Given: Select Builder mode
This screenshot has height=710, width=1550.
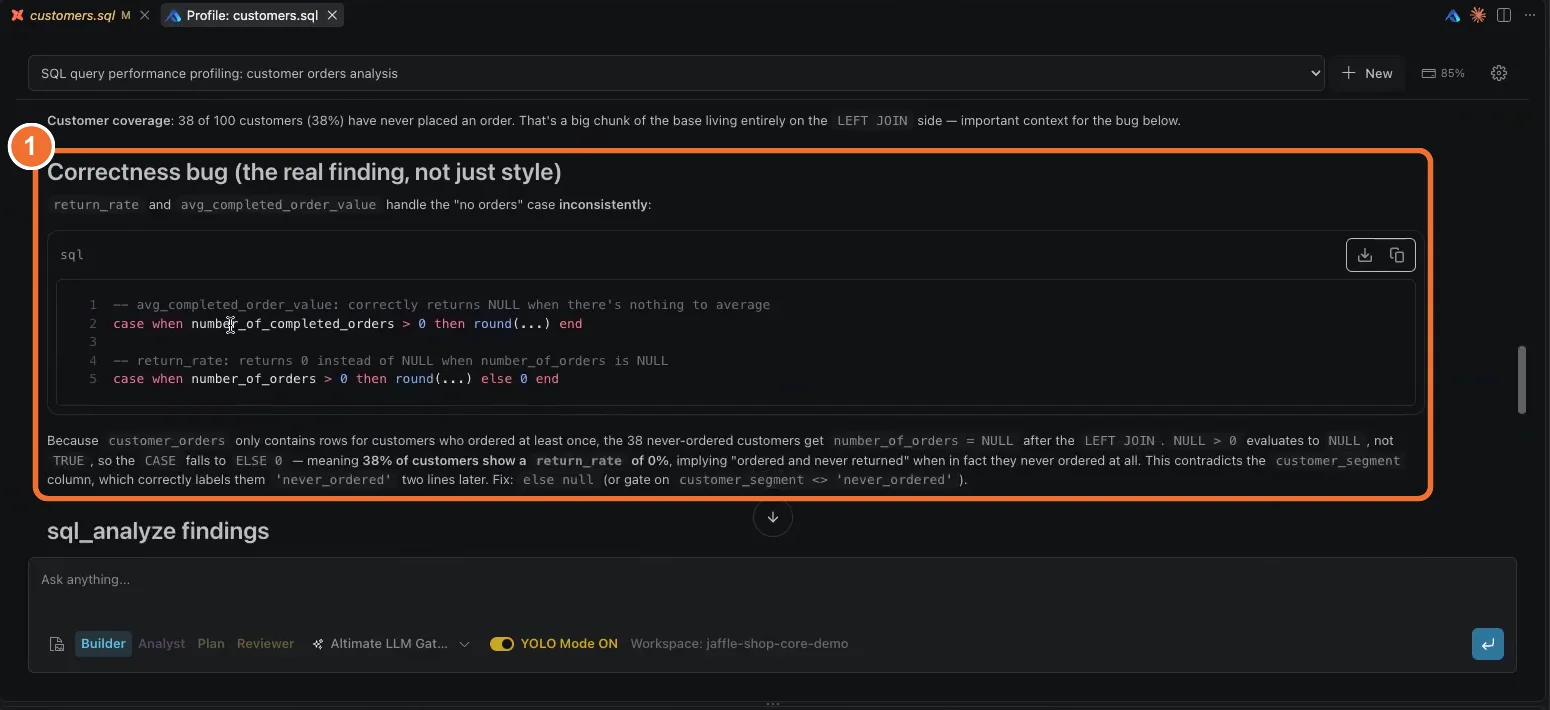Looking at the screenshot, I should [103, 644].
